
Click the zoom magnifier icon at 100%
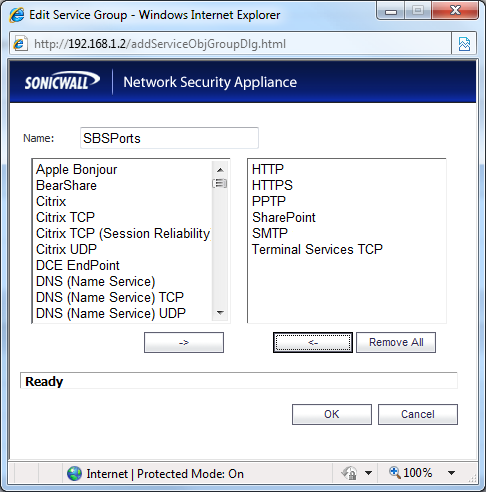394,472
